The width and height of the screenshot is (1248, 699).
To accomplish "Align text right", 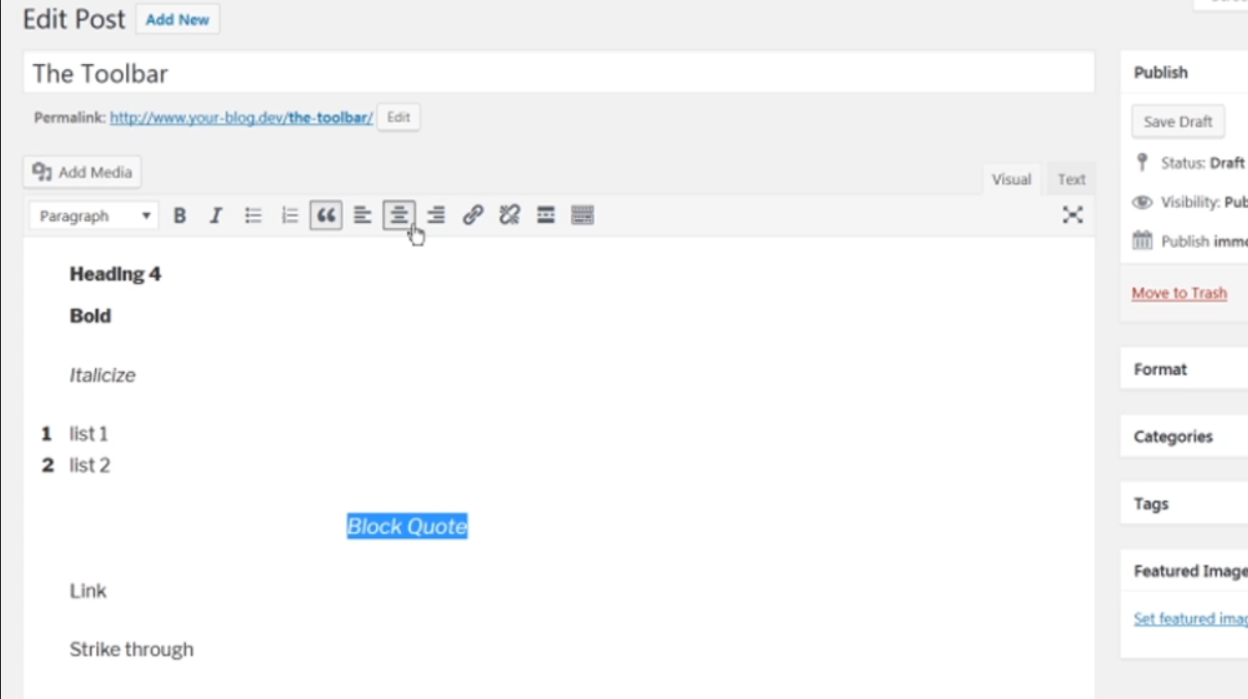I will click(436, 216).
